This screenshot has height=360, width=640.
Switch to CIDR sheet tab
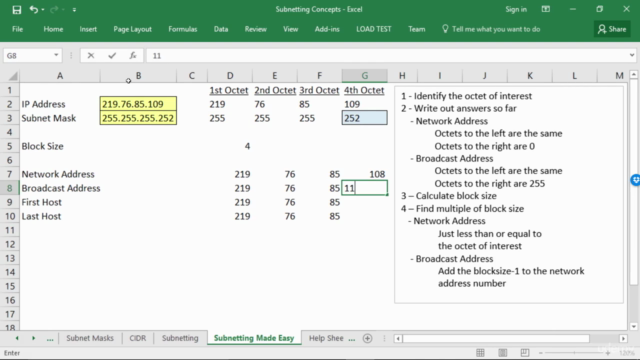coord(138,338)
